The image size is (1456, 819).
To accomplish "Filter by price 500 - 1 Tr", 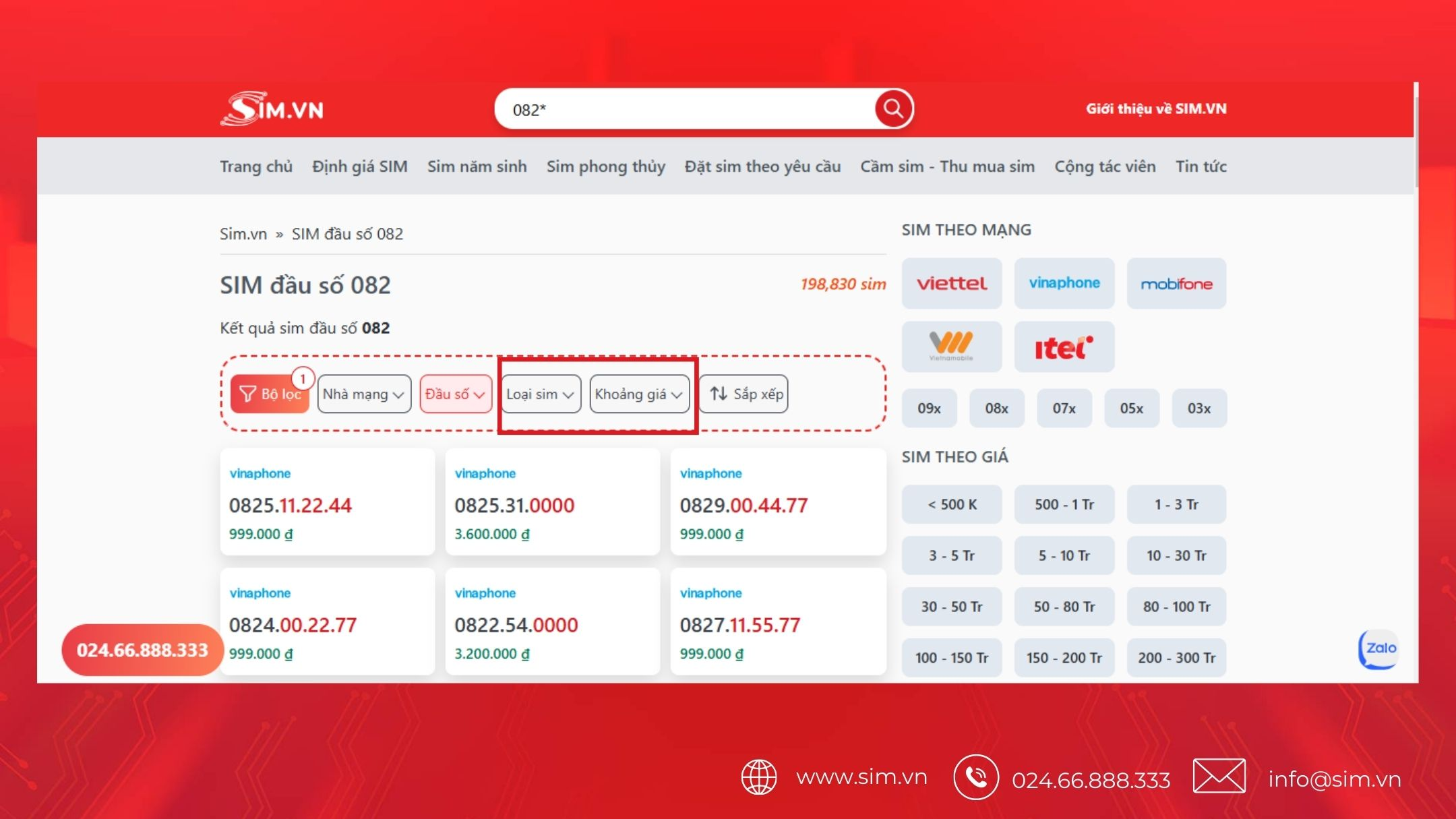I will 1064,504.
